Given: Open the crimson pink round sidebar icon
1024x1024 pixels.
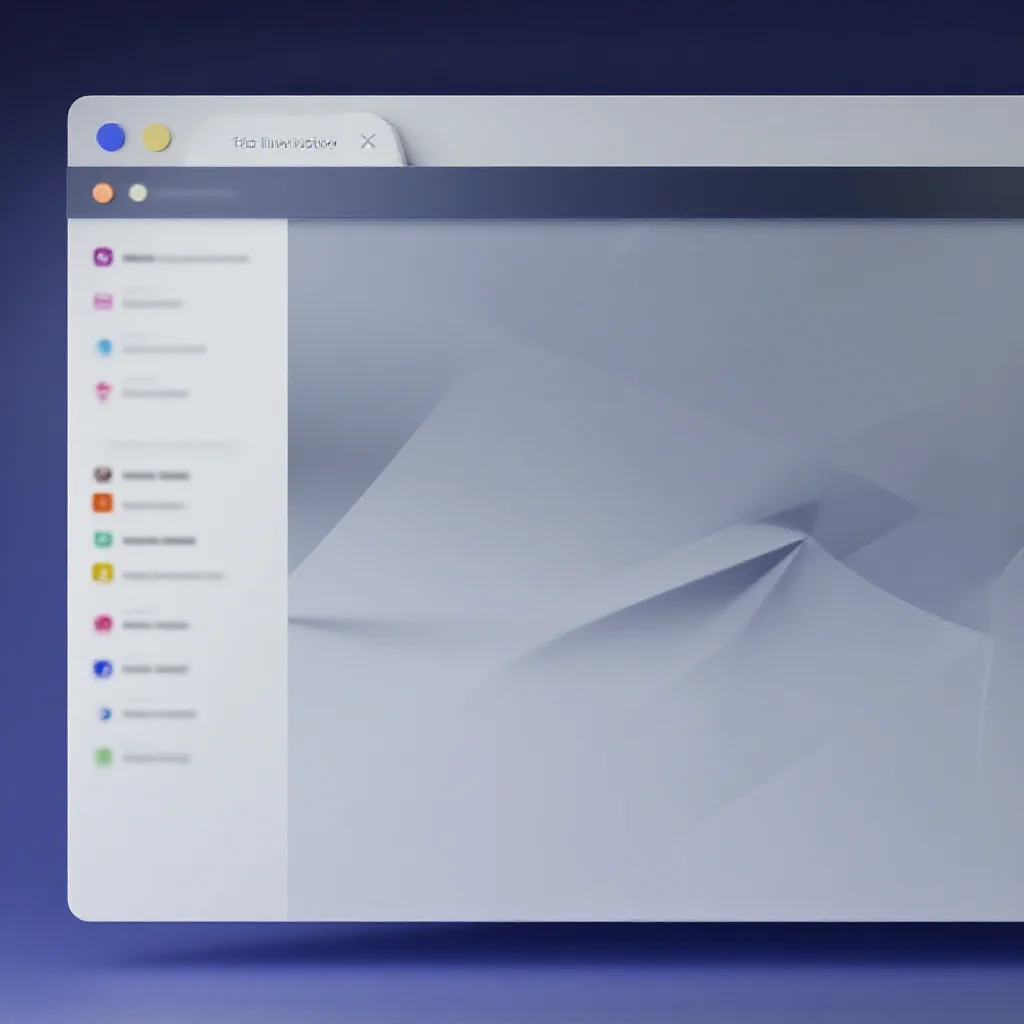Looking at the screenshot, I should click(x=103, y=624).
